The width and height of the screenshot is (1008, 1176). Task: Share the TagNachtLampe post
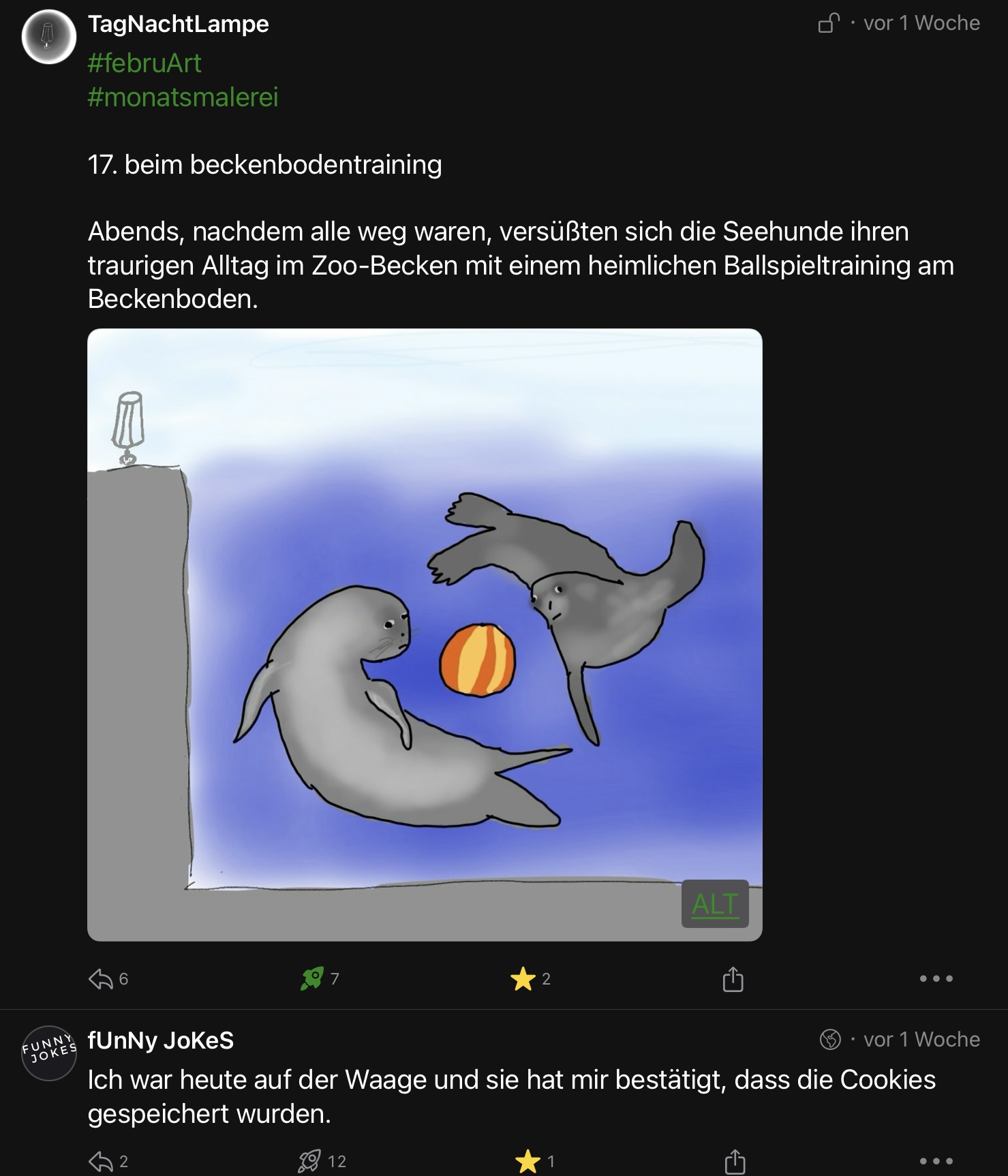point(733,979)
